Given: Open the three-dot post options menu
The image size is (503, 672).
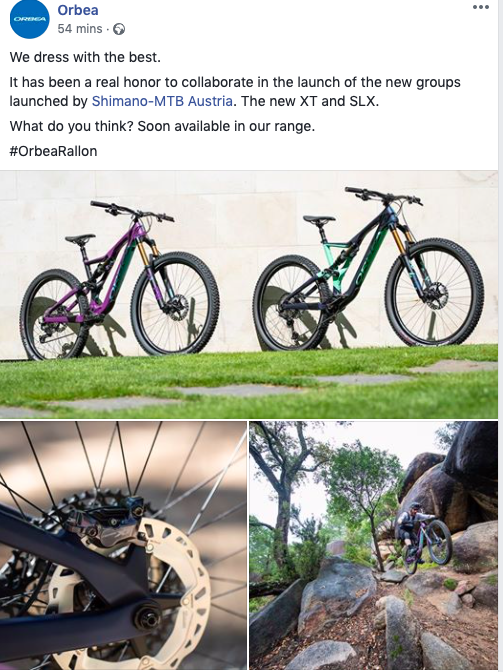Looking at the screenshot, I should pos(481,7).
